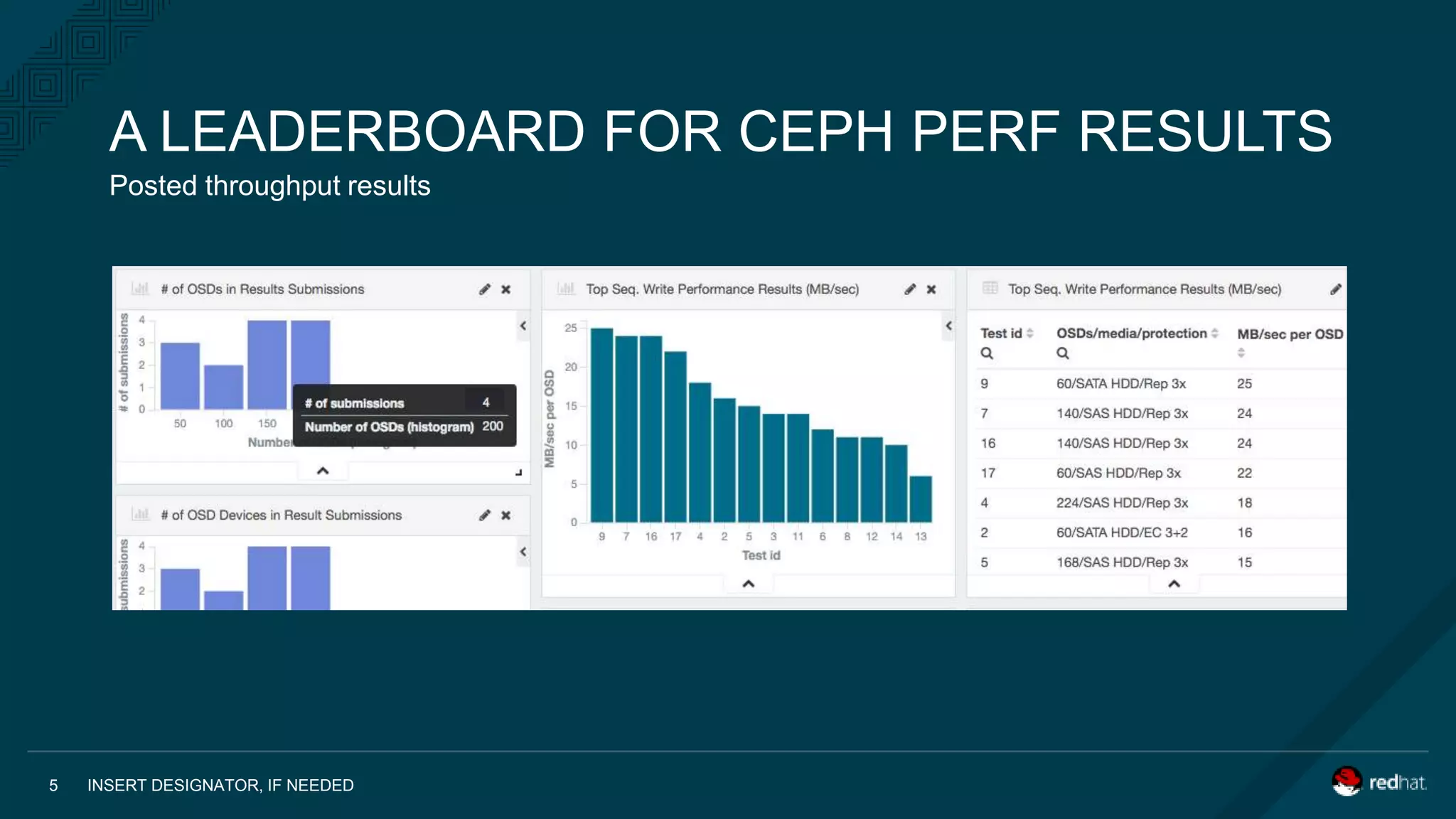Click the table icon of Seq. Write table panel

click(x=990, y=288)
